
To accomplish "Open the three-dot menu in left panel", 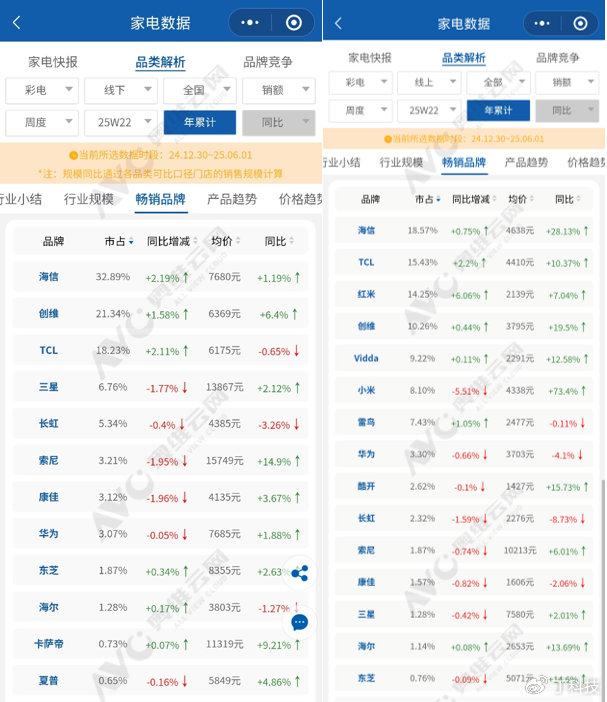I will (x=250, y=22).
